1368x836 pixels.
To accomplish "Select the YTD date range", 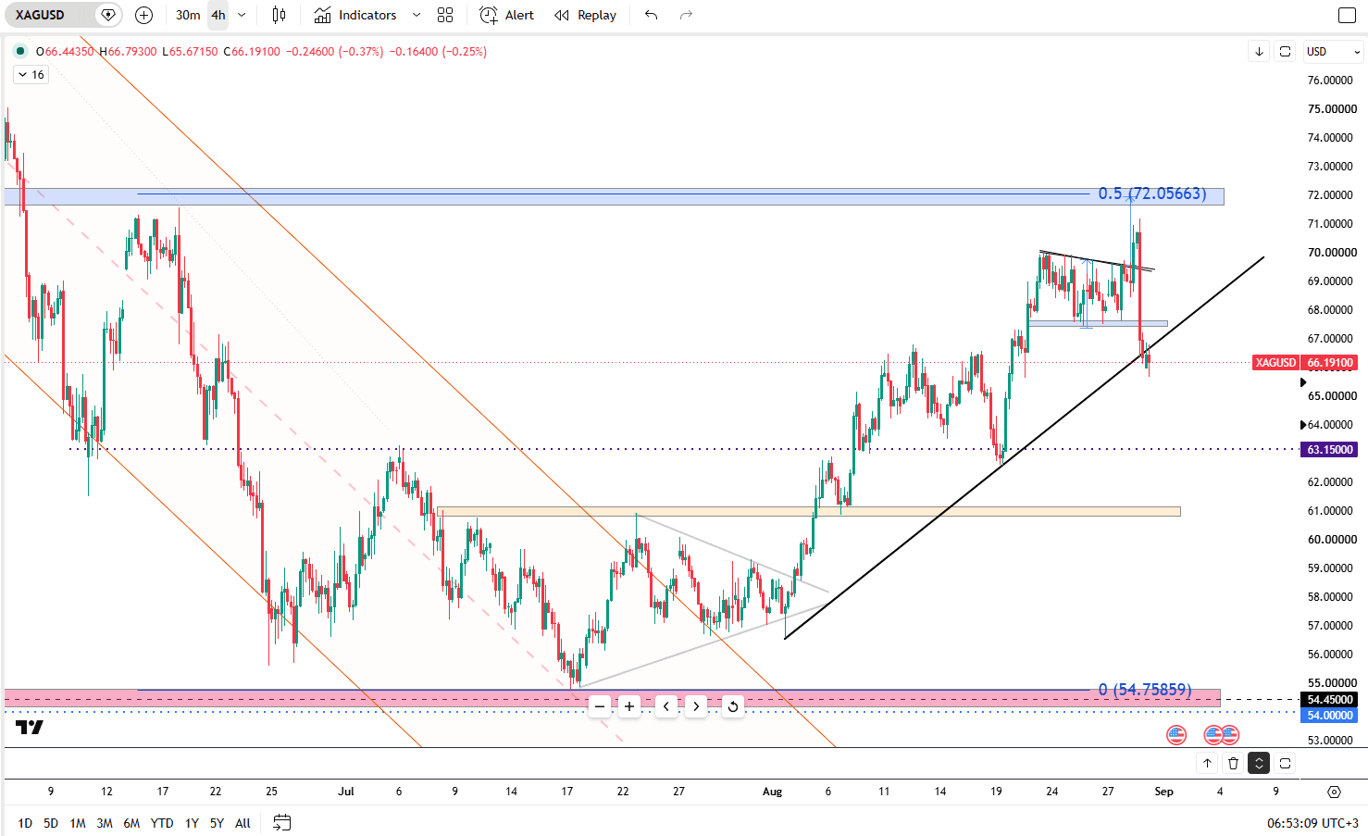I will coord(162,823).
